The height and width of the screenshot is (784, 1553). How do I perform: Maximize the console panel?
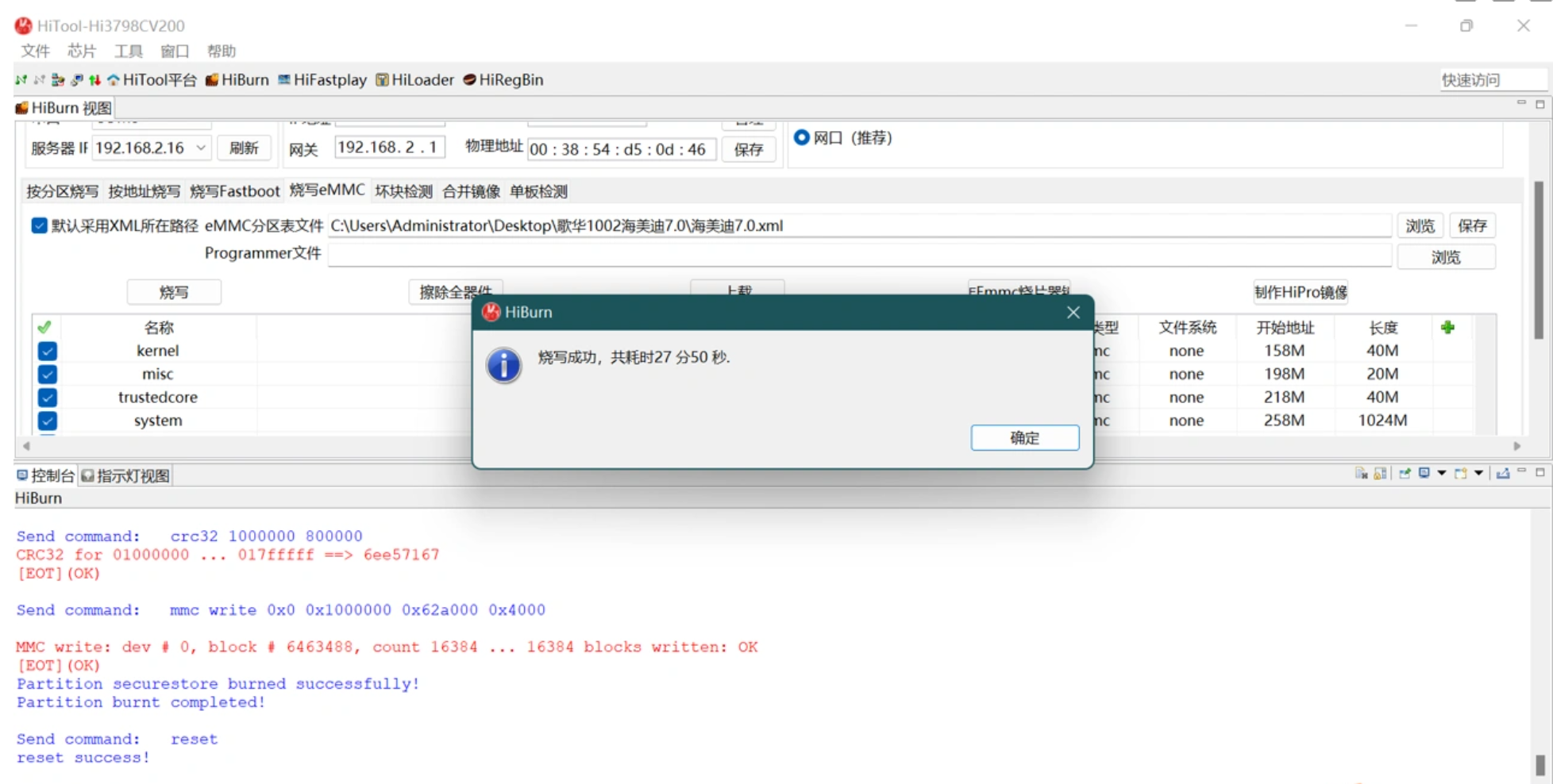(1540, 472)
